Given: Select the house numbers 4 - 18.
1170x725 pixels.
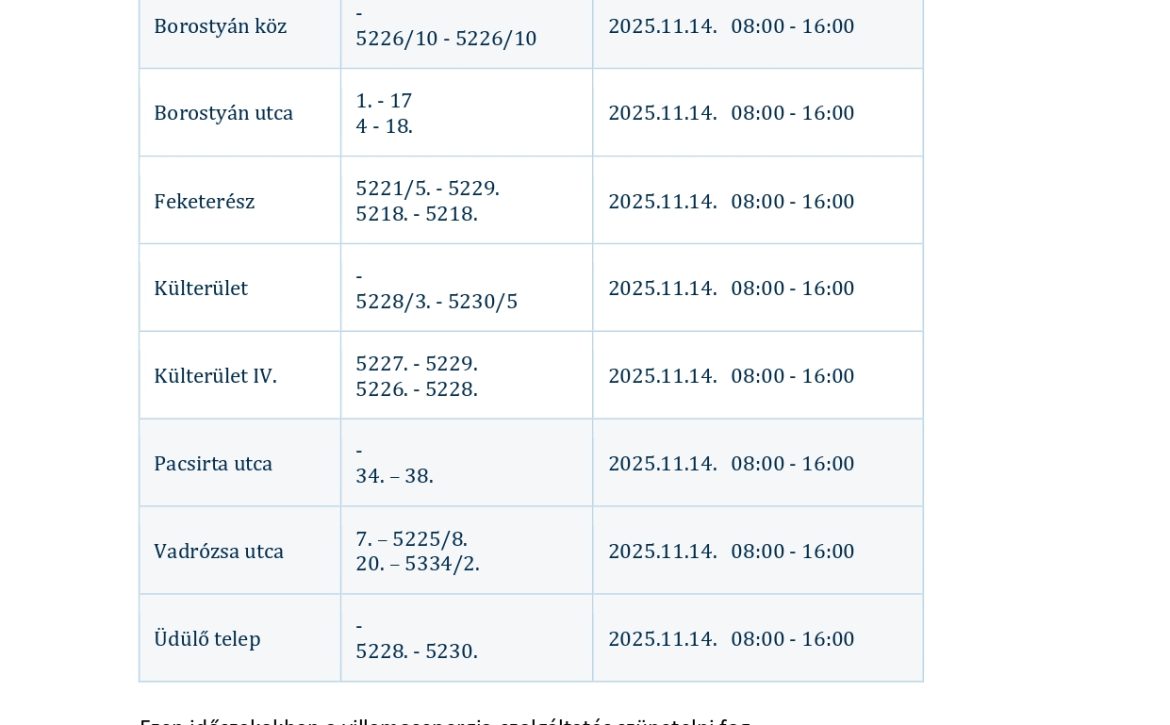Looking at the screenshot, I should pyautogui.click(x=384, y=127).
